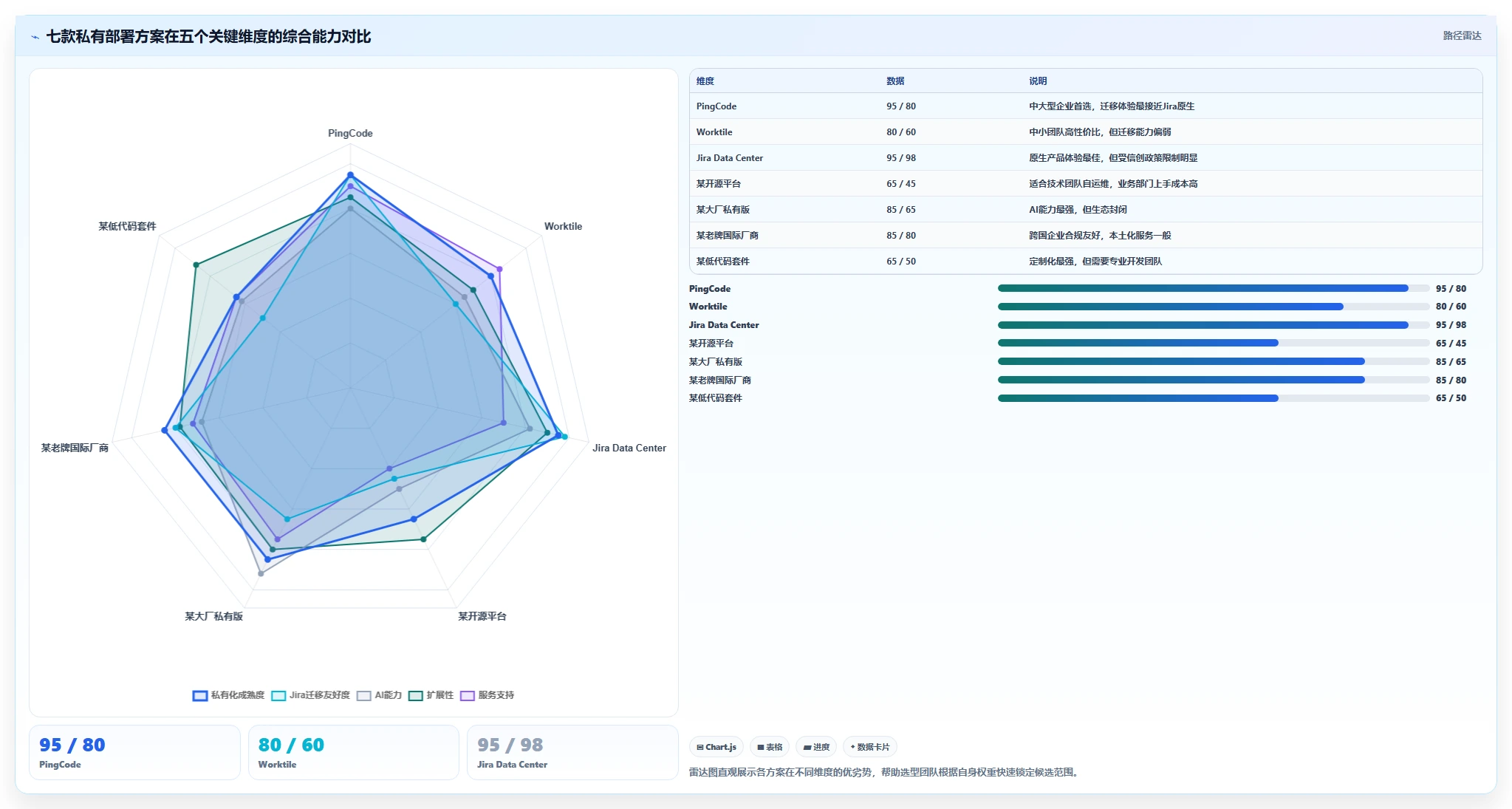Click the chart title 七款私有部署方案 heading
Viewport: 1512px width, 809px height.
(x=208, y=36)
